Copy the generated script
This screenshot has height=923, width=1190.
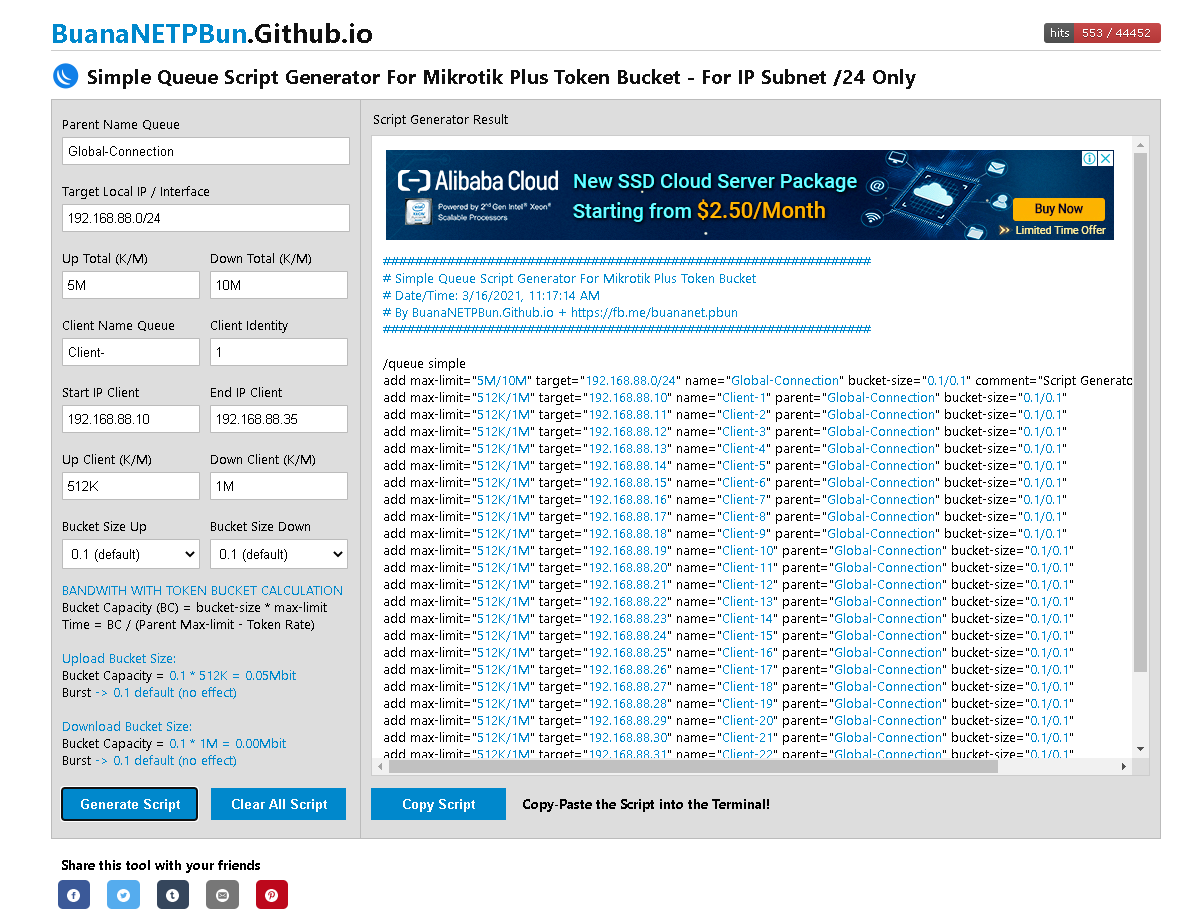tap(438, 803)
